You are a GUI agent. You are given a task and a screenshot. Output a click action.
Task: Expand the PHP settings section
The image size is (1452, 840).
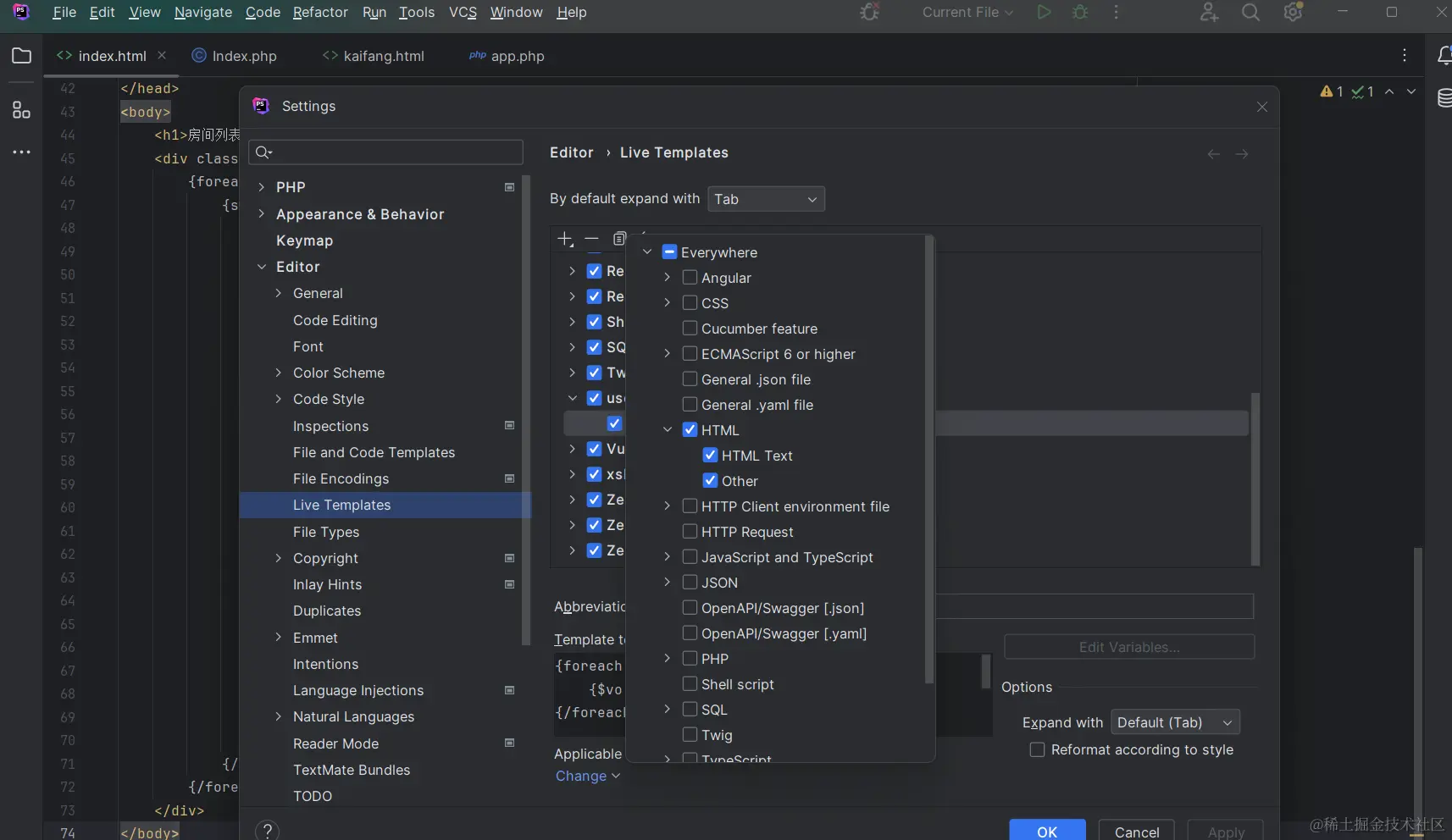262,187
